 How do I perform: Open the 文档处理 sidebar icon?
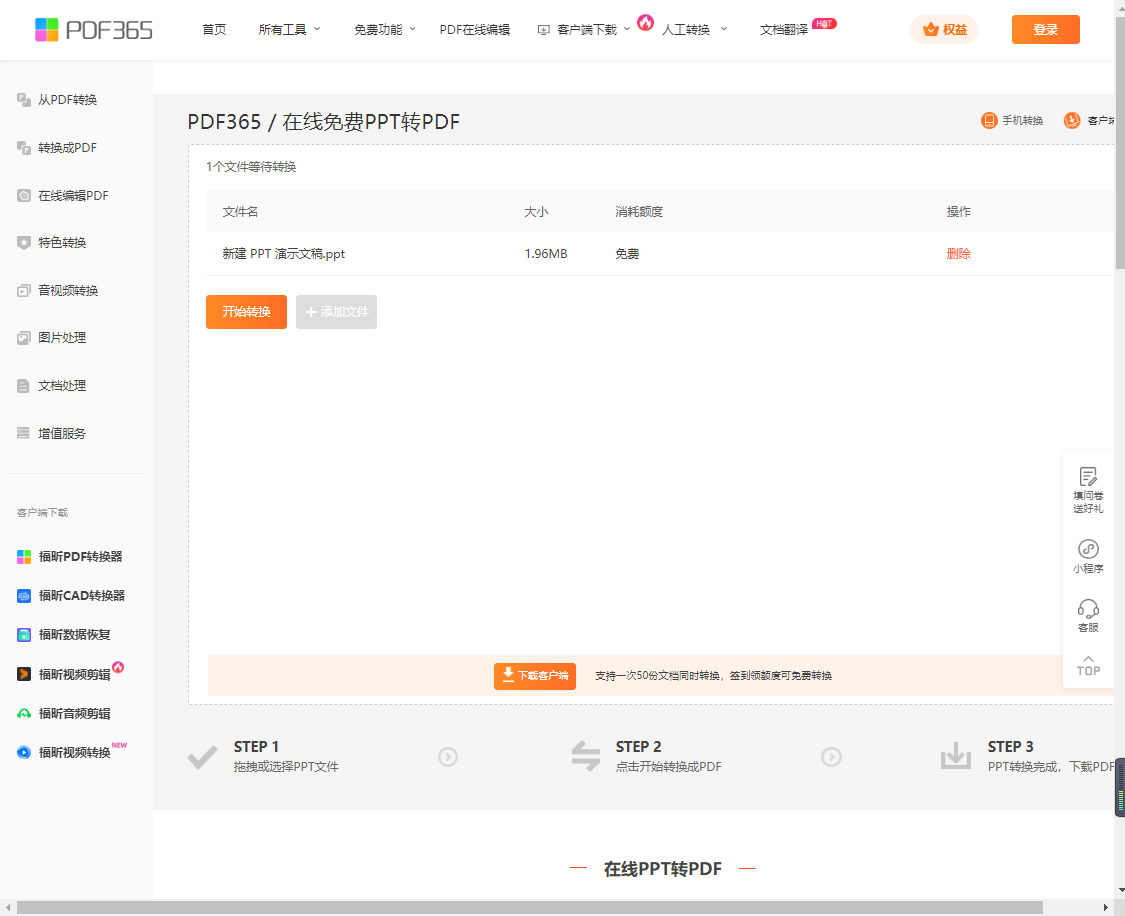coord(24,386)
